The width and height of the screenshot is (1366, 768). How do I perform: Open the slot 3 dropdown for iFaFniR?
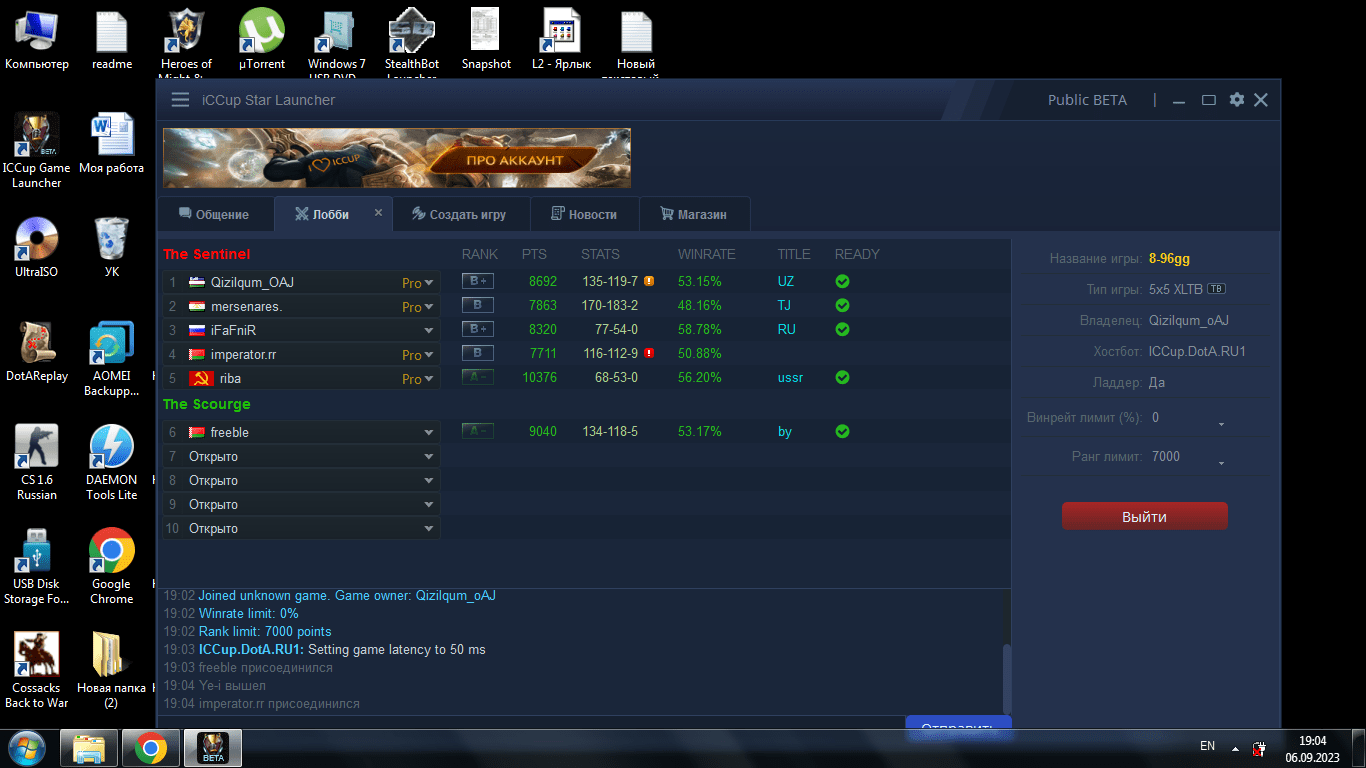tap(429, 331)
